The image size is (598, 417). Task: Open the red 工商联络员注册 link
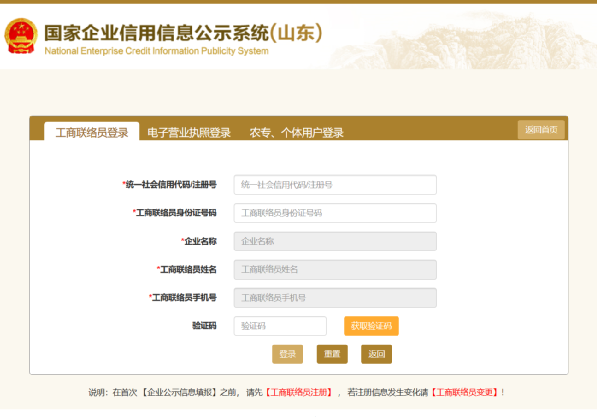pyautogui.click(x=299, y=392)
